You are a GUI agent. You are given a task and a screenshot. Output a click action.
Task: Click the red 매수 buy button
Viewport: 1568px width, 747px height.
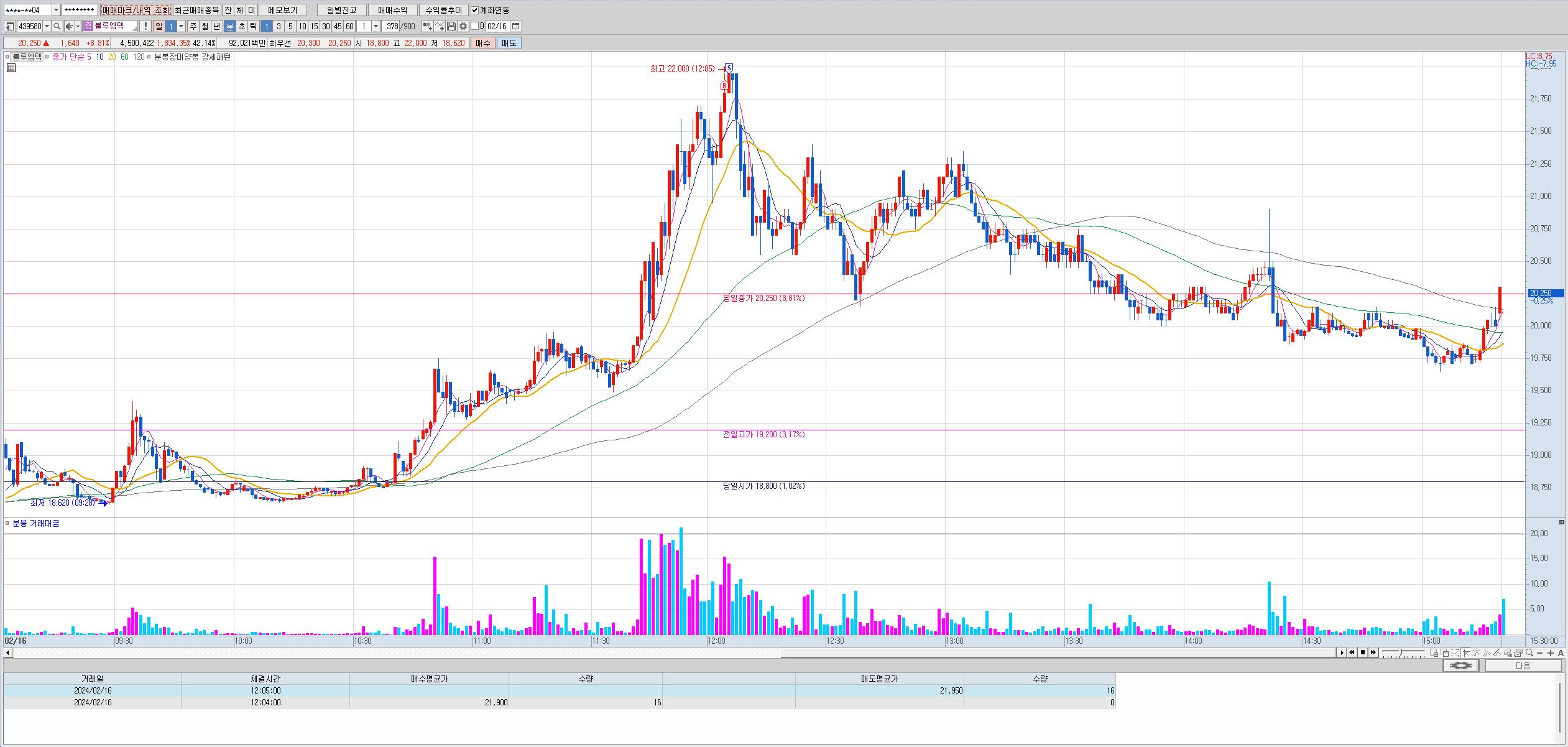coord(483,43)
